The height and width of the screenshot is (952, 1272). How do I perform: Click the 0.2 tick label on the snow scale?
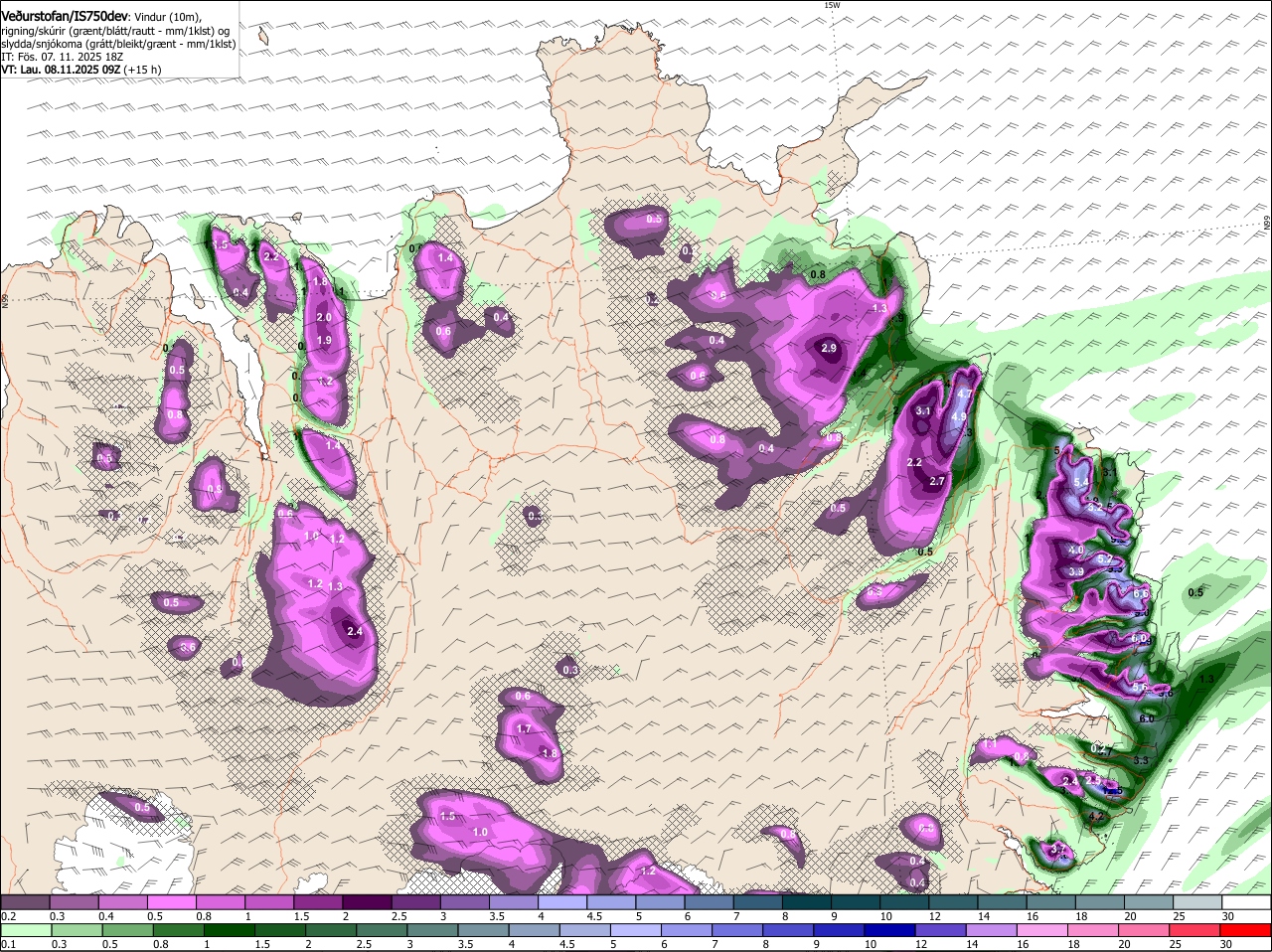[x=8, y=915]
